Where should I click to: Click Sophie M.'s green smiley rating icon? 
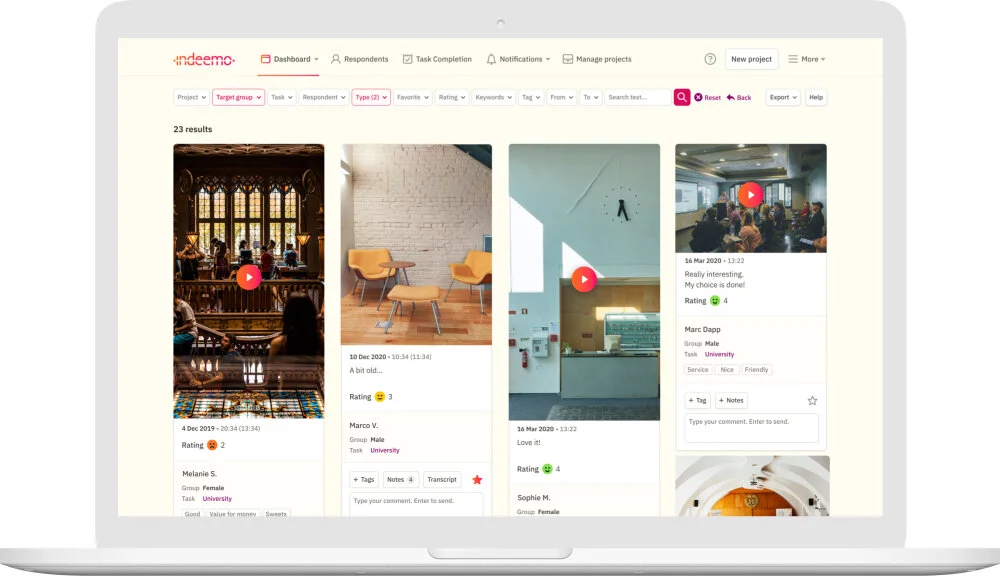click(x=547, y=469)
